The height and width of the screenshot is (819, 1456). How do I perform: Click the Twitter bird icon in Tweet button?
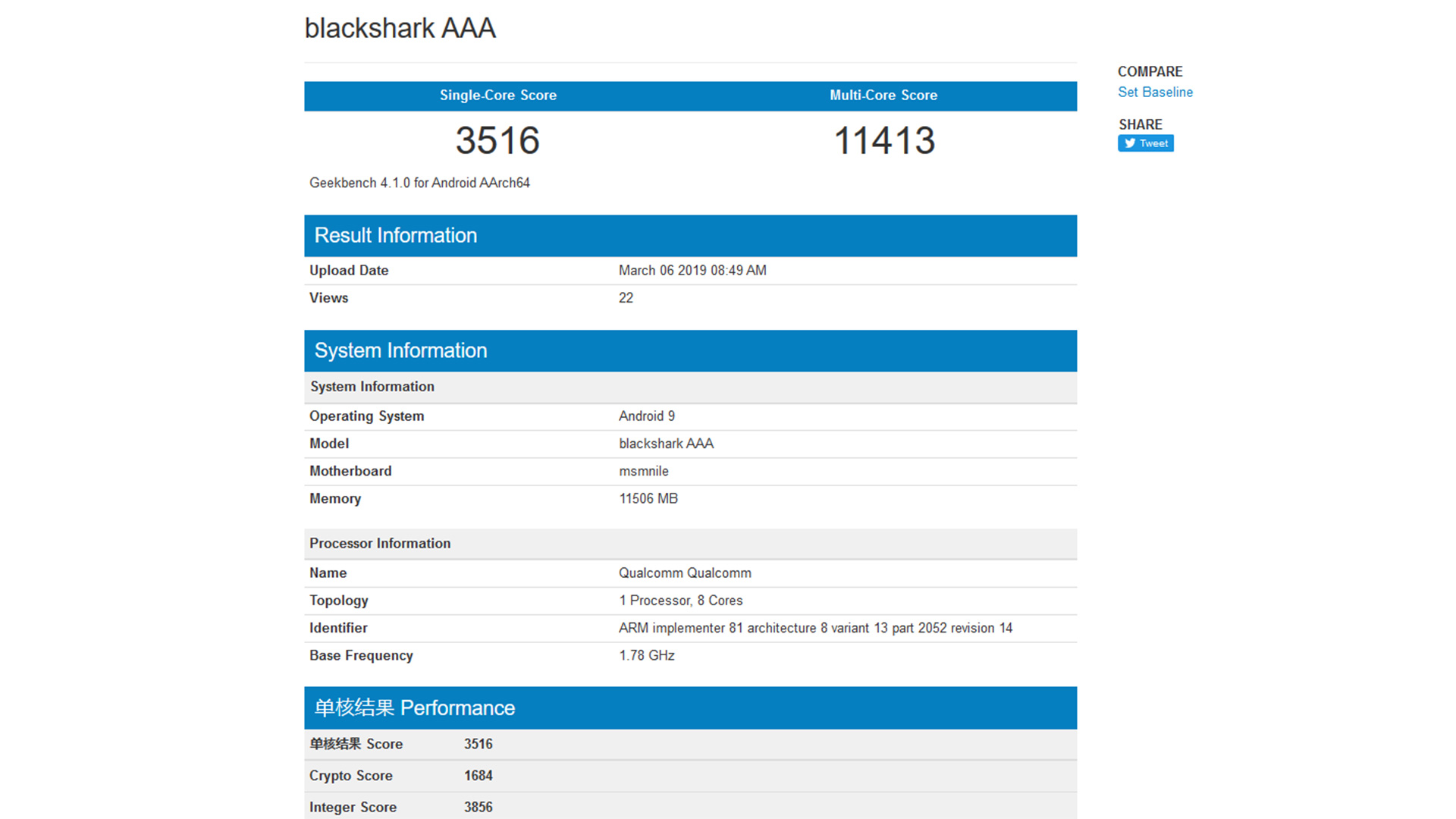(x=1129, y=143)
